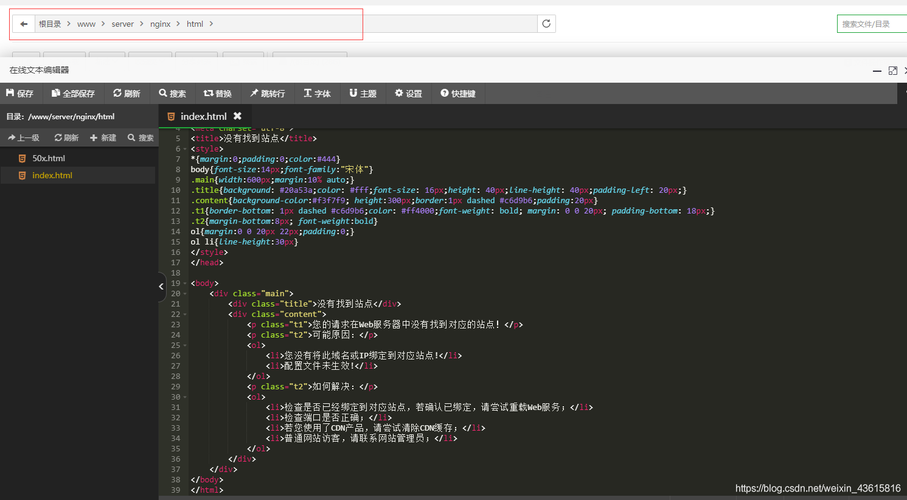Select index.html in the file list
This screenshot has width=907, height=500.
click(x=52, y=175)
